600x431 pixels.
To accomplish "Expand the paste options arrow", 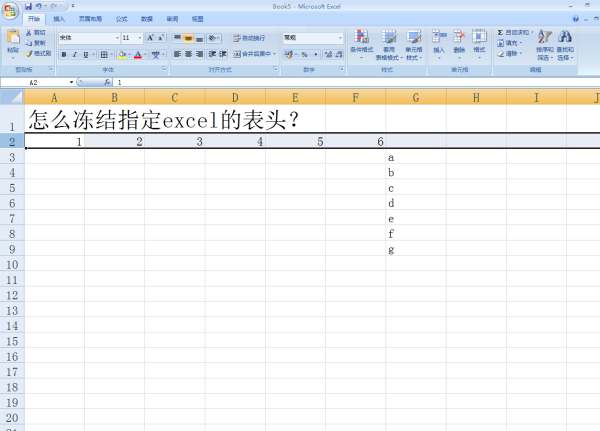I will 13,57.
